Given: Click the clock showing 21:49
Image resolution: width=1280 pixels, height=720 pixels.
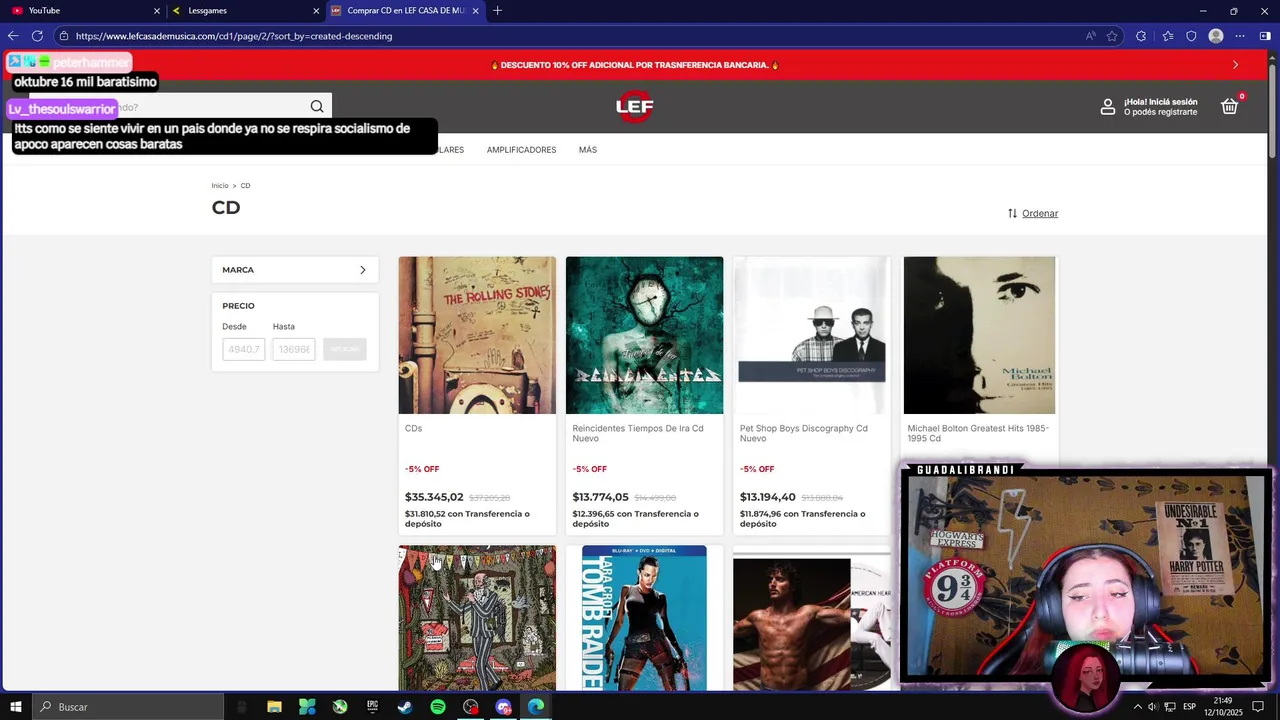Looking at the screenshot, I should (x=1222, y=701).
